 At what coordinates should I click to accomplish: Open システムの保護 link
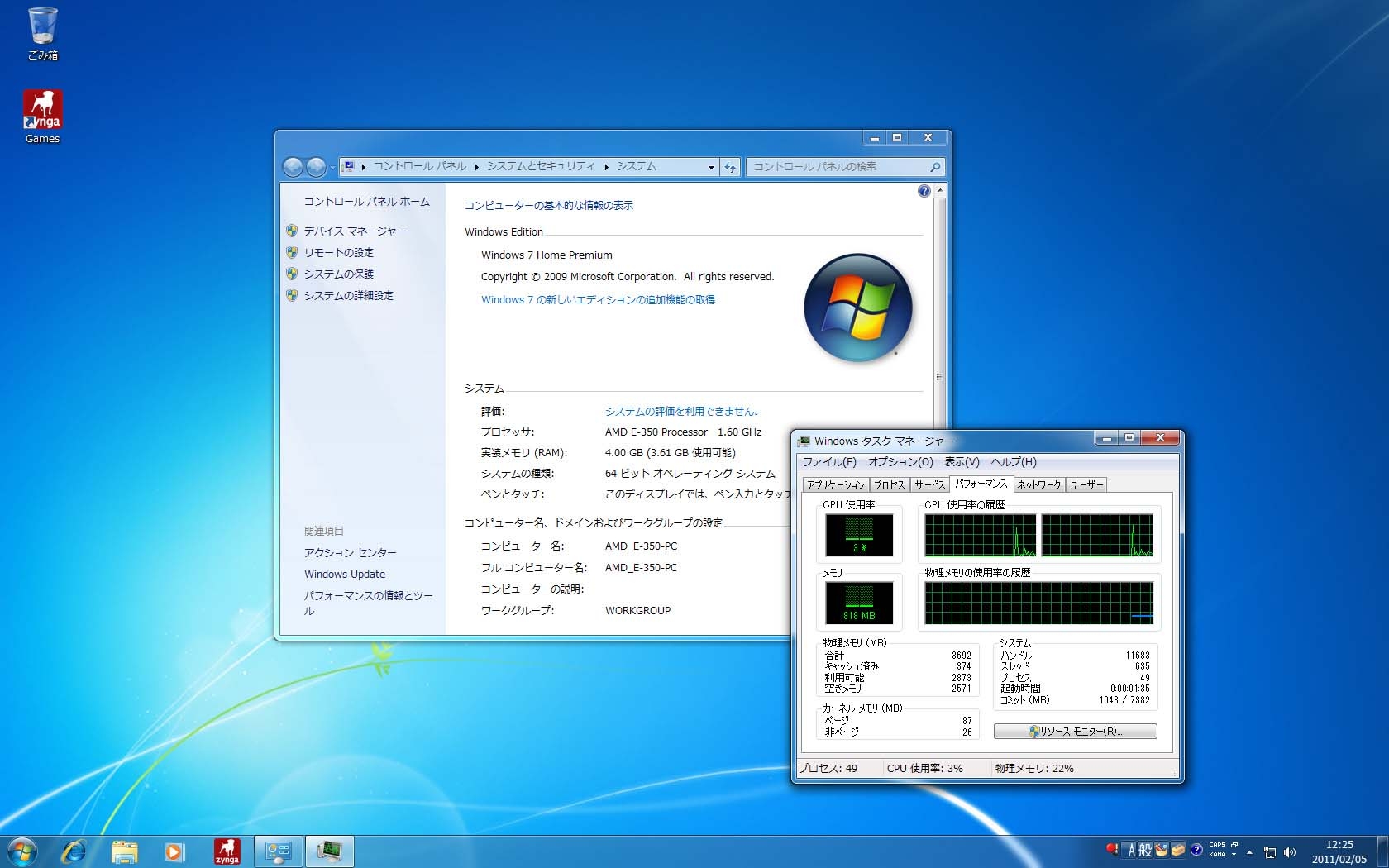click(x=338, y=274)
